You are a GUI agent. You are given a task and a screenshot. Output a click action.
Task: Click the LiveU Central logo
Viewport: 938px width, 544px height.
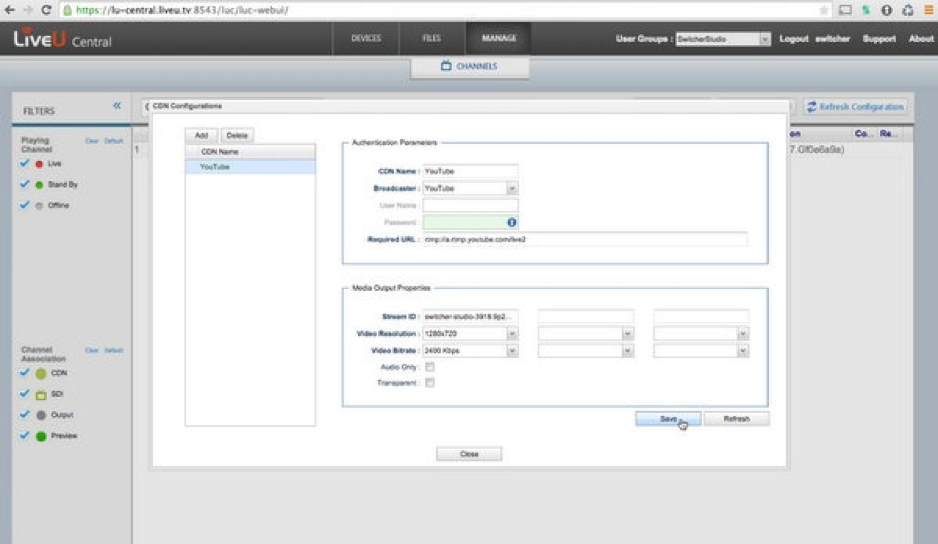point(62,38)
